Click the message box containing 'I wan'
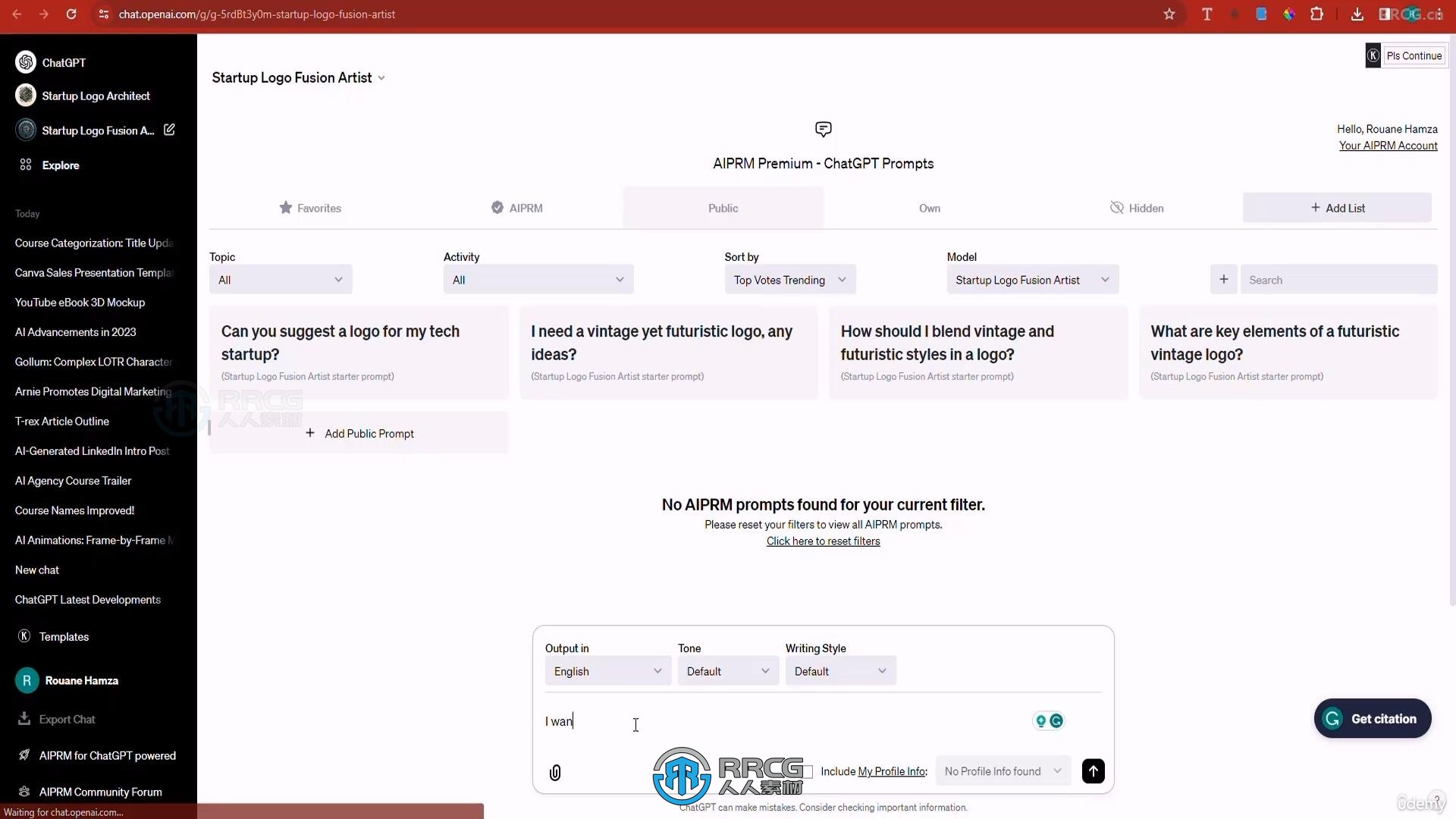The width and height of the screenshot is (1456, 819). click(785, 721)
